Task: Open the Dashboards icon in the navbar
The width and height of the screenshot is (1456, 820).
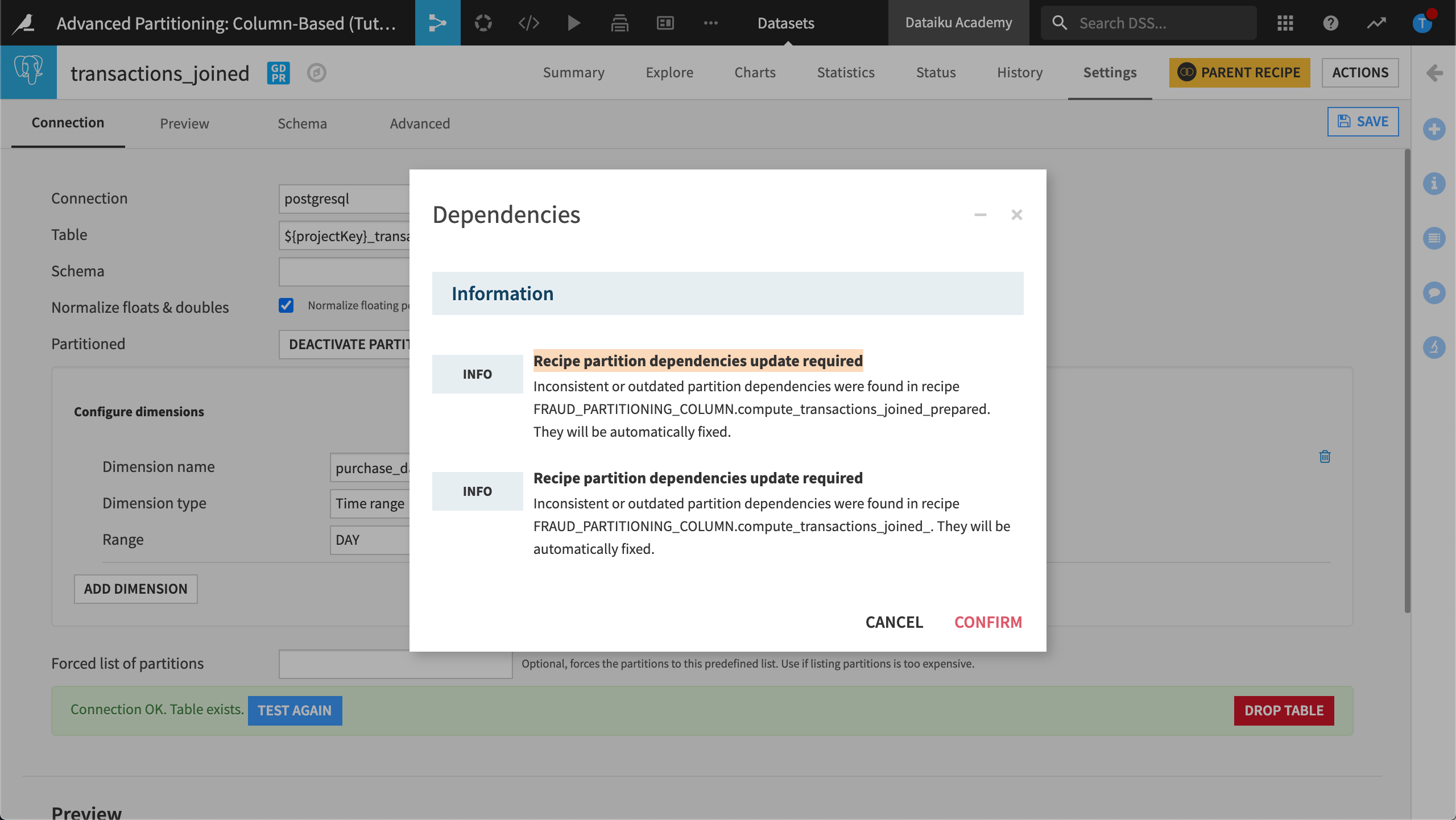Action: [664, 23]
